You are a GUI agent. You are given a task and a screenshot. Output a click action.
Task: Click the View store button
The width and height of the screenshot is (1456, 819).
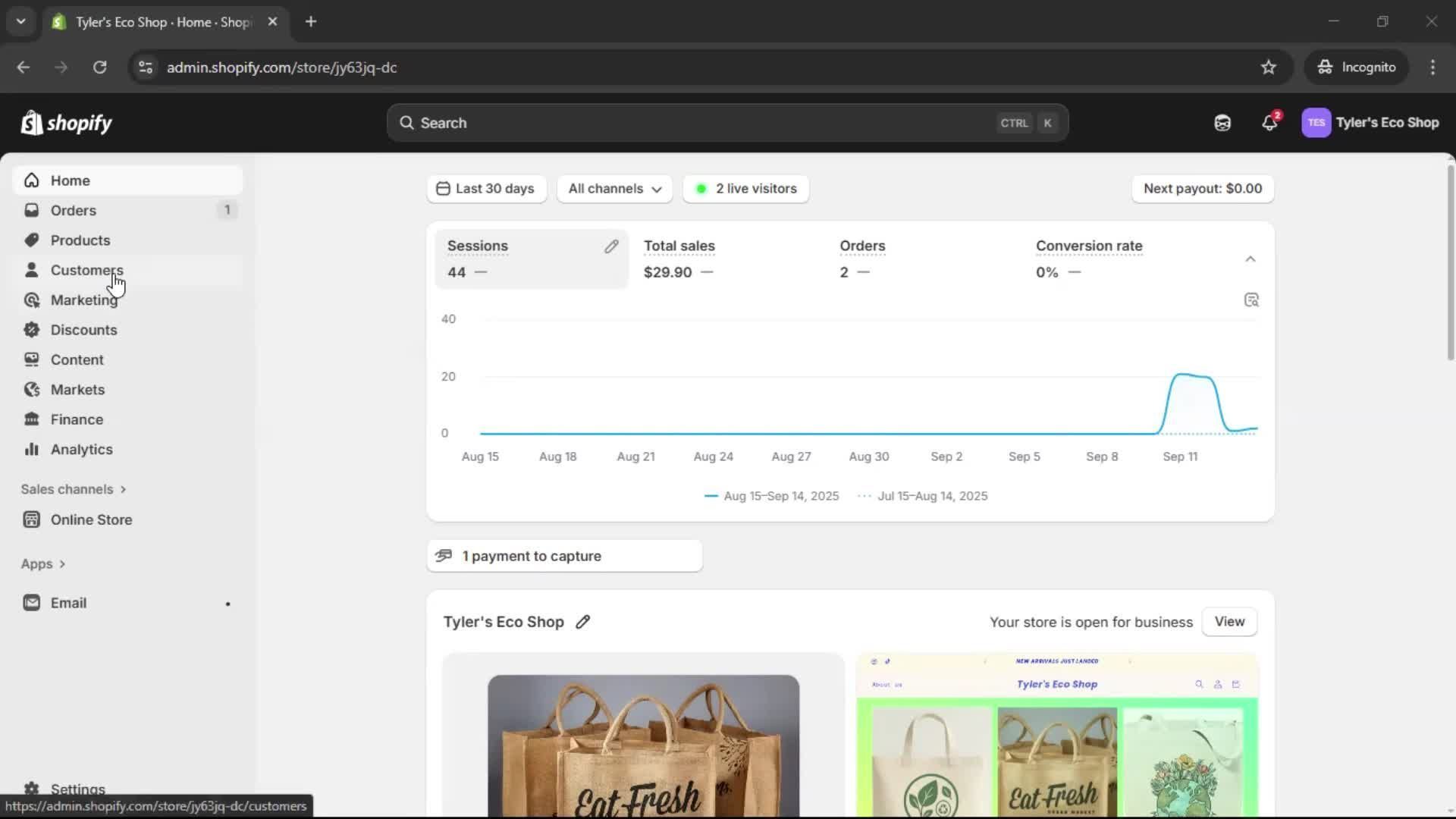[1229, 622]
